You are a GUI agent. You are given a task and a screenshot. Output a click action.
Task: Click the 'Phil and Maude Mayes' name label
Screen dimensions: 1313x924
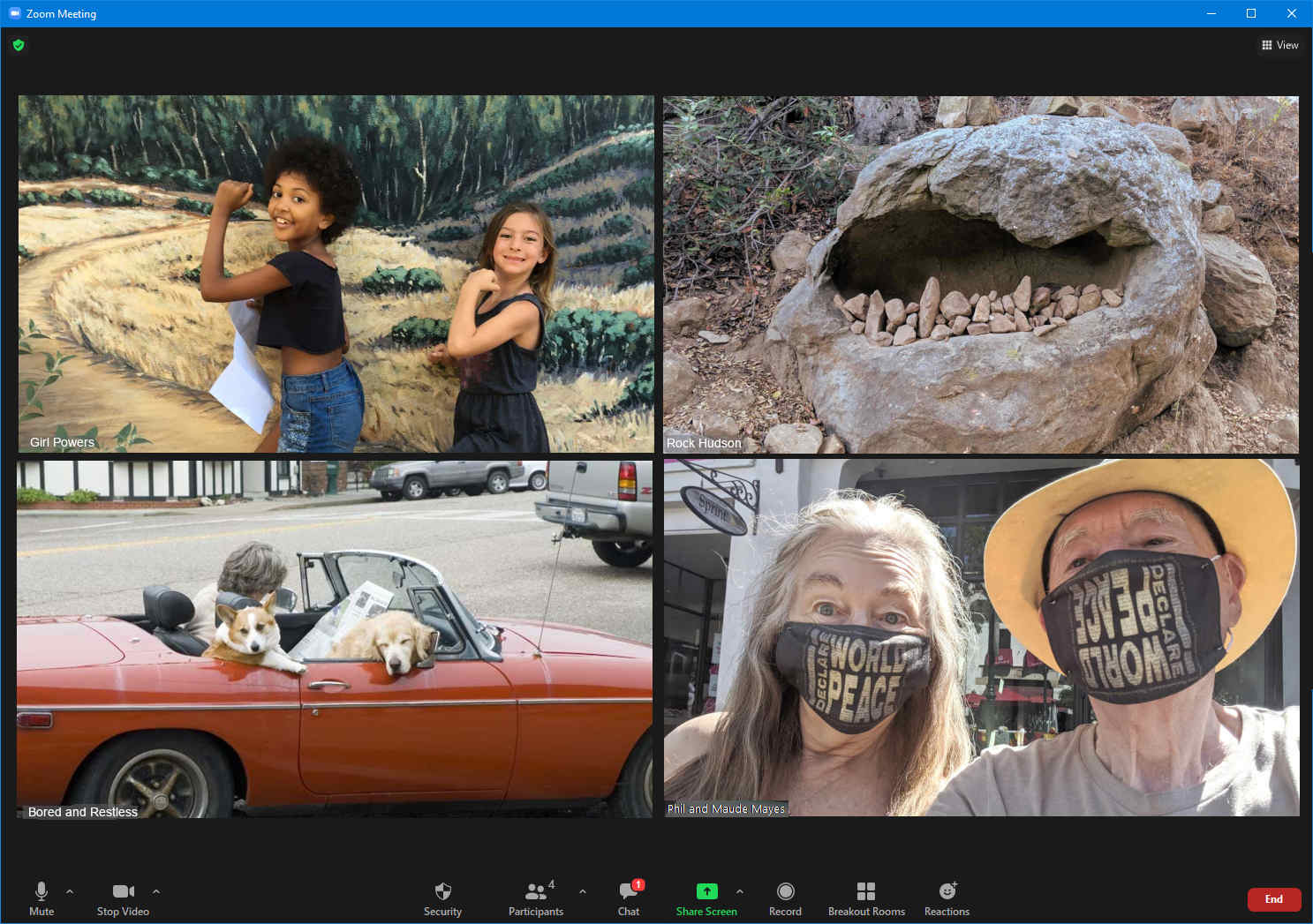[x=726, y=808]
